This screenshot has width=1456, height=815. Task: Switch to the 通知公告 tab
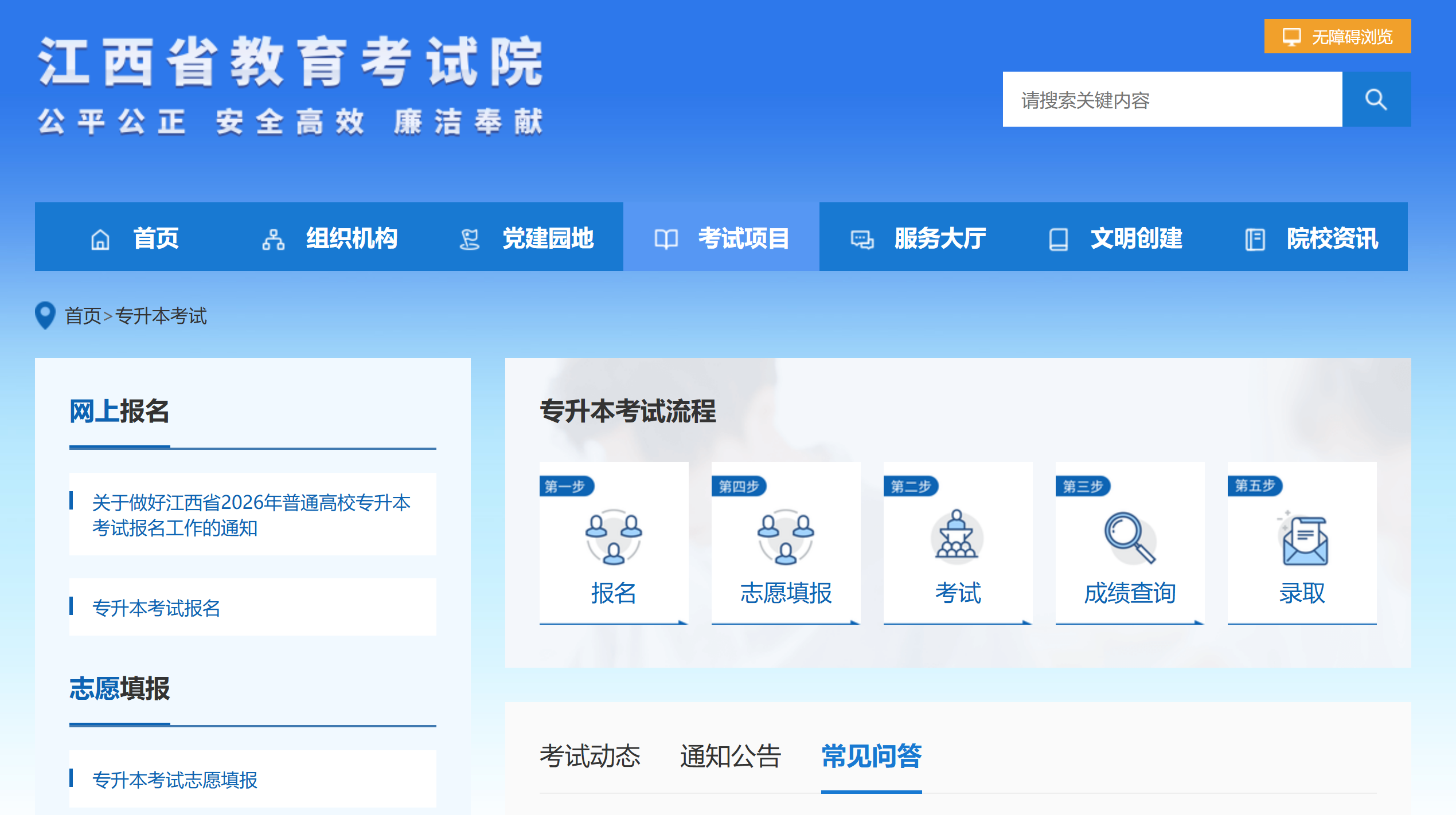click(x=731, y=757)
